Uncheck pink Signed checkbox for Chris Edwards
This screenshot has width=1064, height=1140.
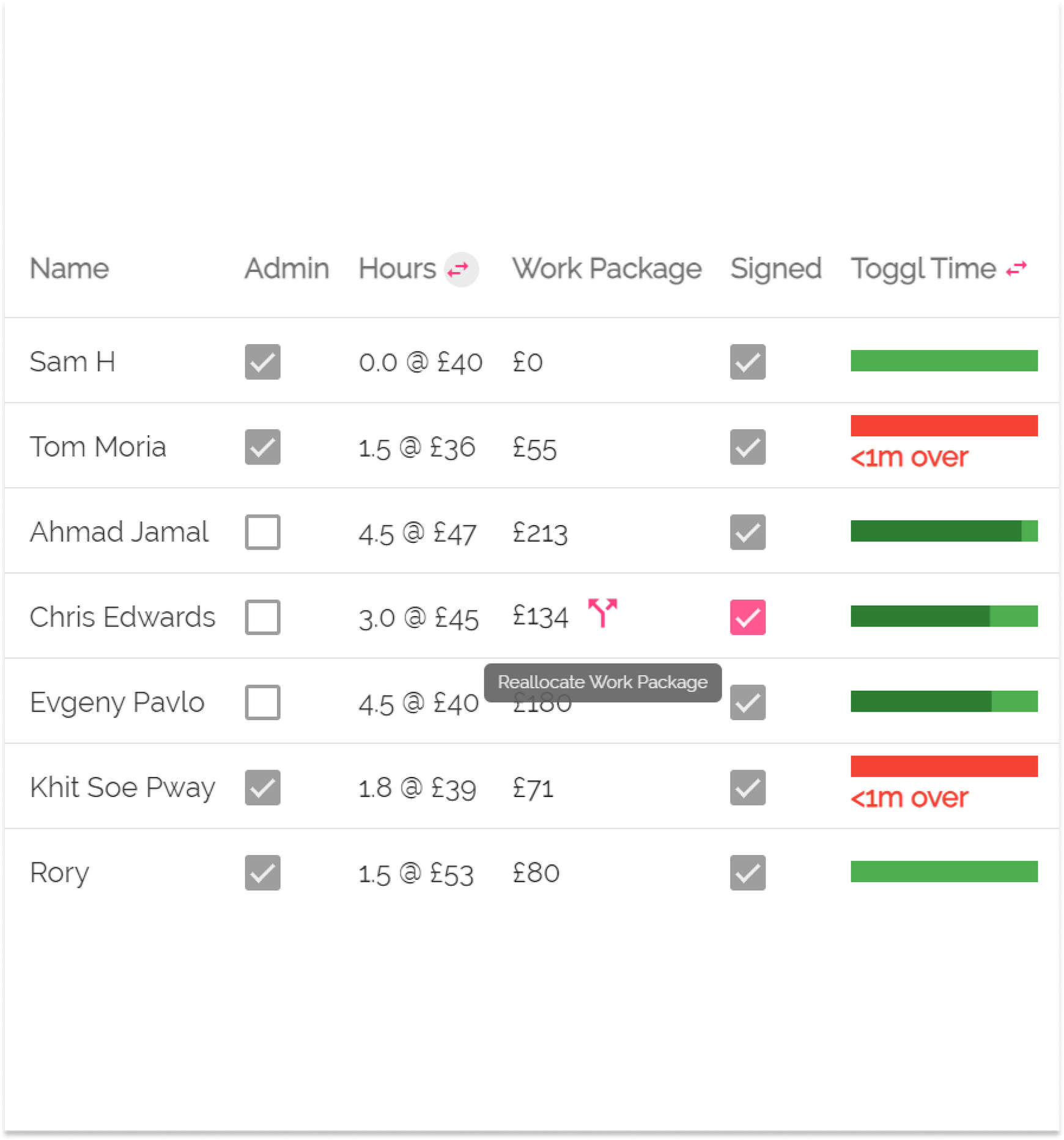click(x=747, y=617)
